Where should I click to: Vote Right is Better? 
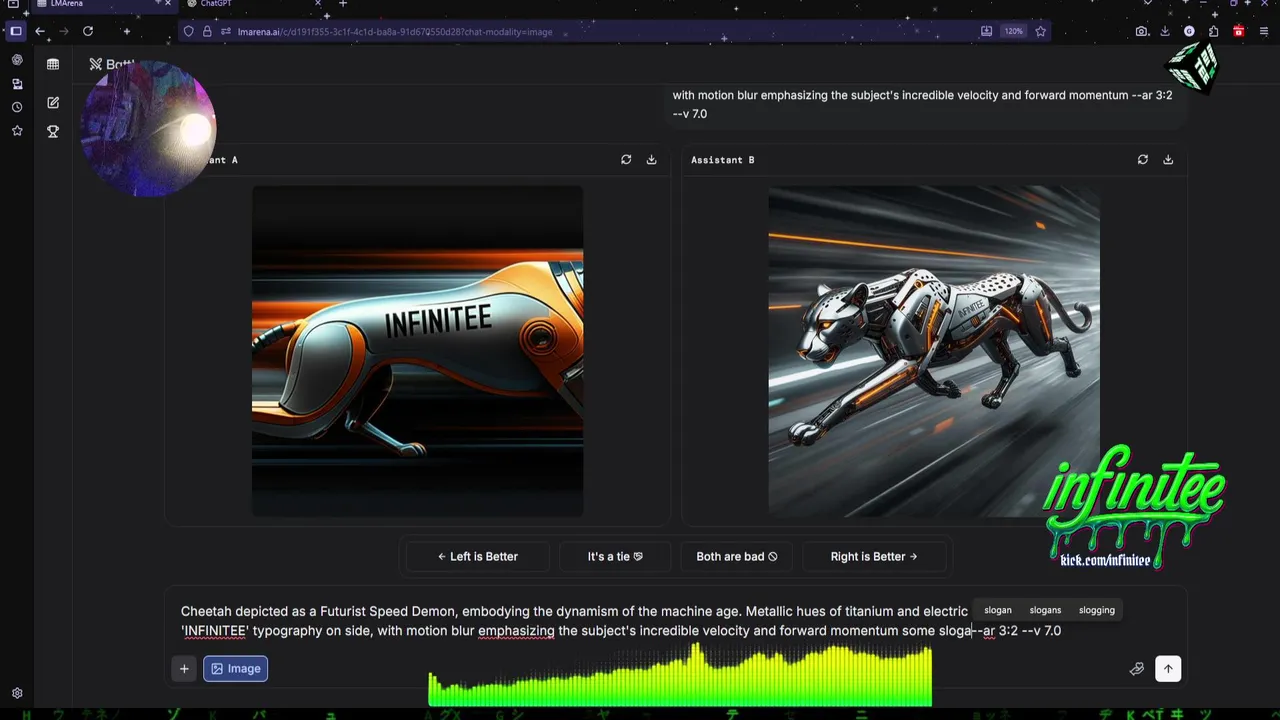coord(874,556)
